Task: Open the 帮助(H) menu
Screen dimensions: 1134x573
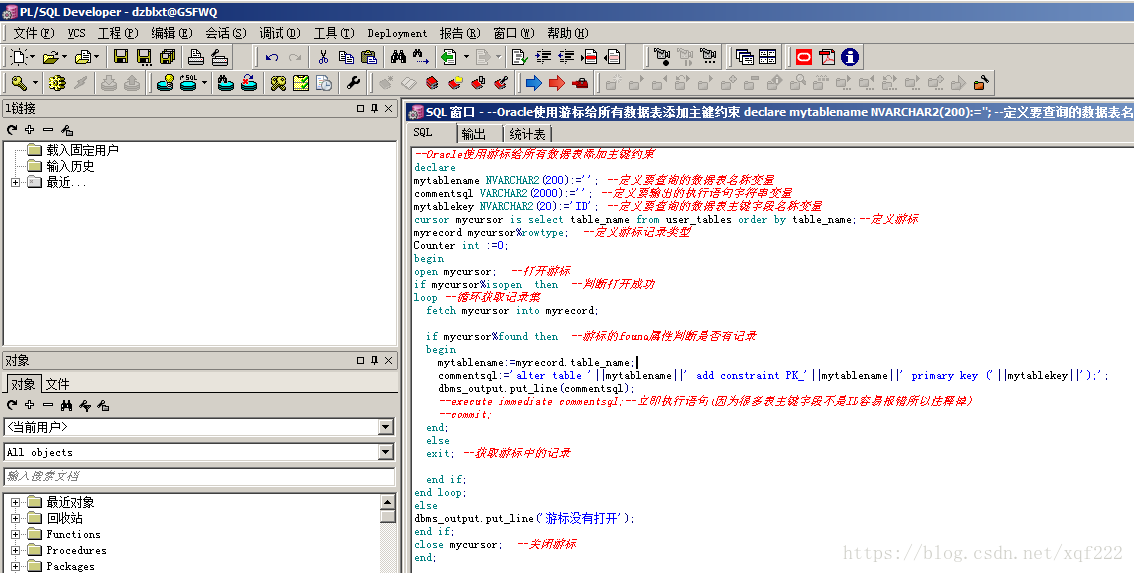Action: point(568,33)
